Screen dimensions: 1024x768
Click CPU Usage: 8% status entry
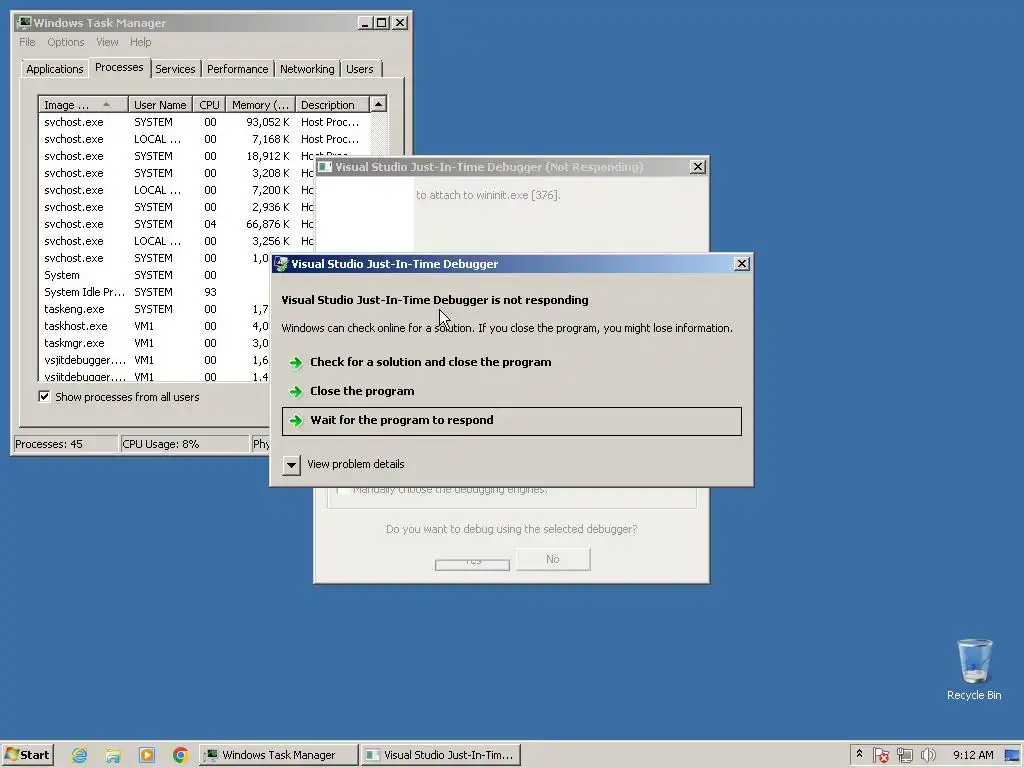coord(184,444)
